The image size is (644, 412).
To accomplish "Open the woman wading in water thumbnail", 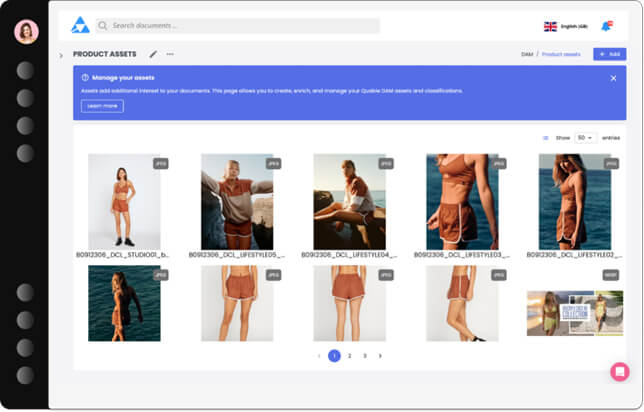I will coord(124,303).
